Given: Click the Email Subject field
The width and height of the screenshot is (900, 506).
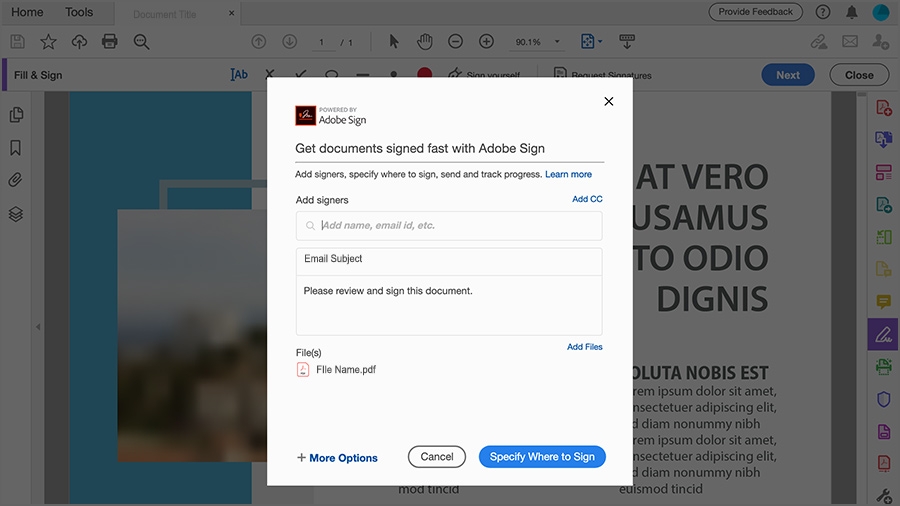Looking at the screenshot, I should [449, 261].
